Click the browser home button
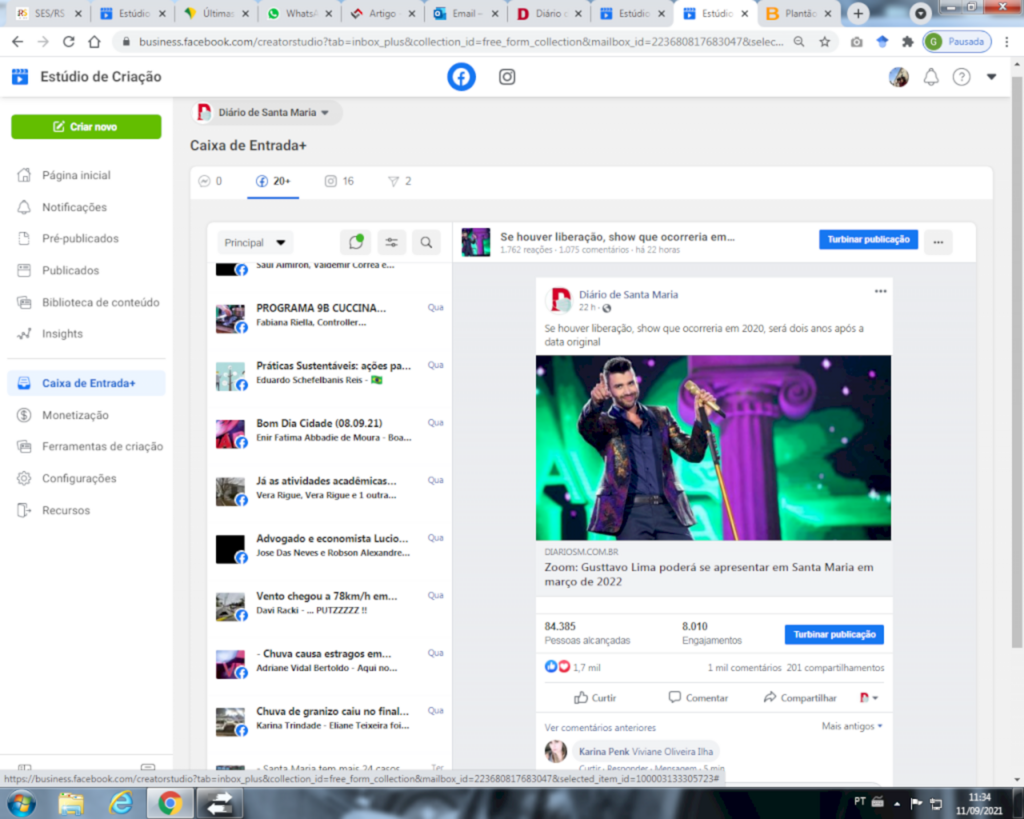Viewport: 1024px width, 819px height. point(95,42)
